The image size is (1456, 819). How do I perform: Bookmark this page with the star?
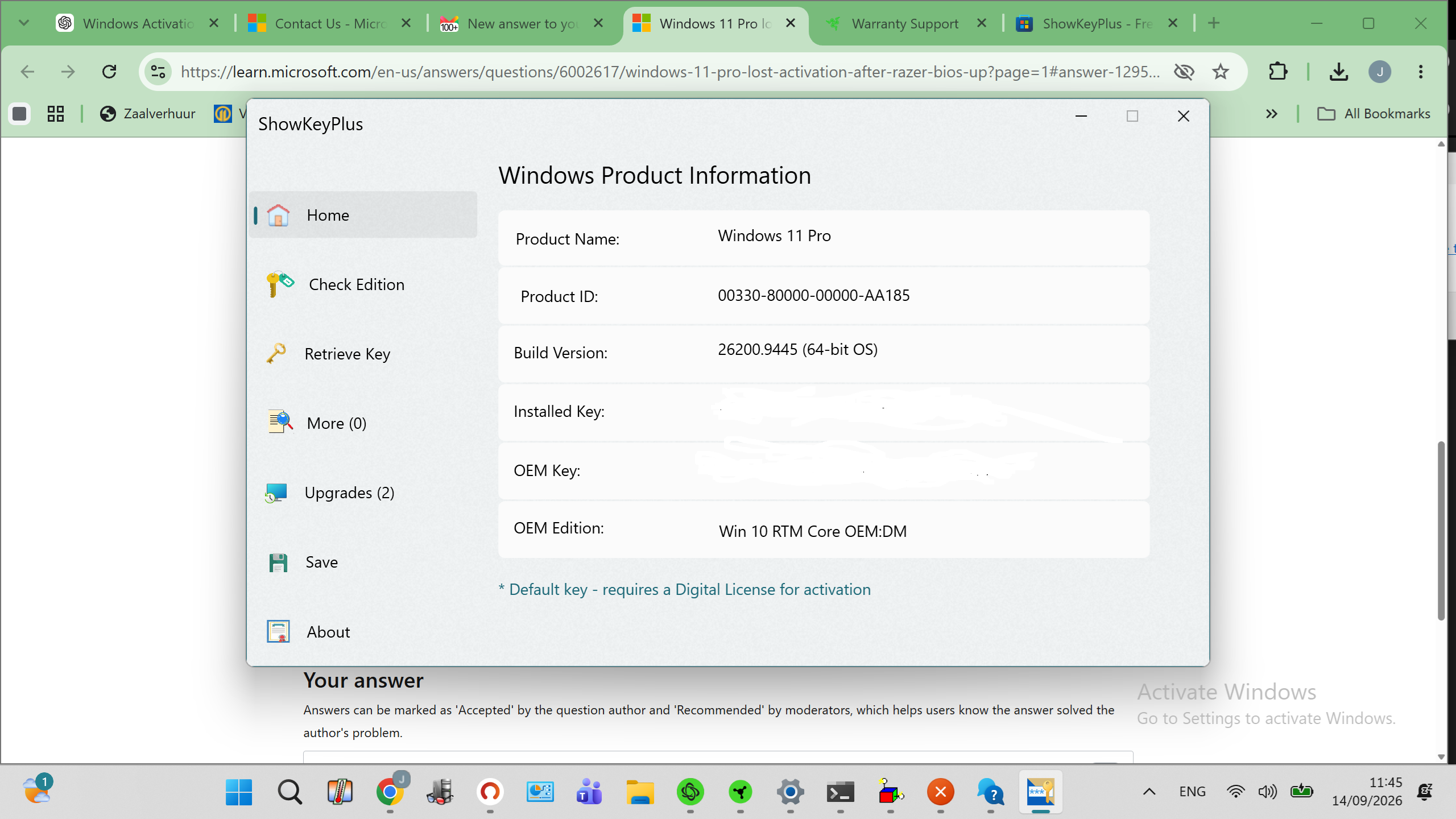tap(1221, 72)
